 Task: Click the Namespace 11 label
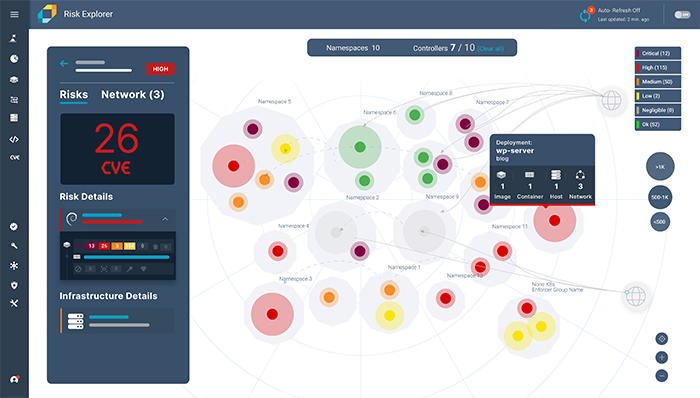click(x=509, y=226)
